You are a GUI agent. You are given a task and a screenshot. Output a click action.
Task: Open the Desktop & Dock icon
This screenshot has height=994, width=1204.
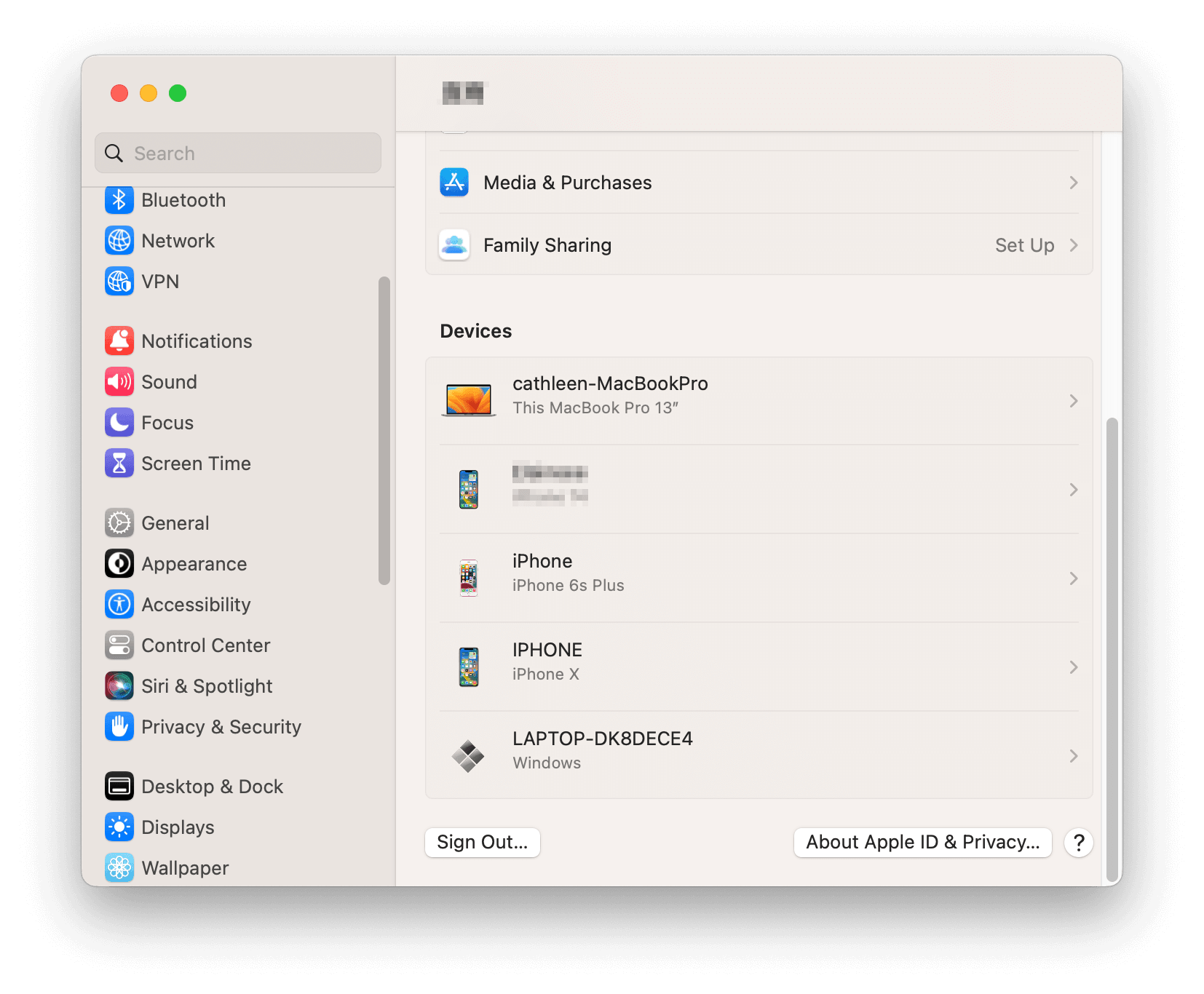tap(119, 787)
